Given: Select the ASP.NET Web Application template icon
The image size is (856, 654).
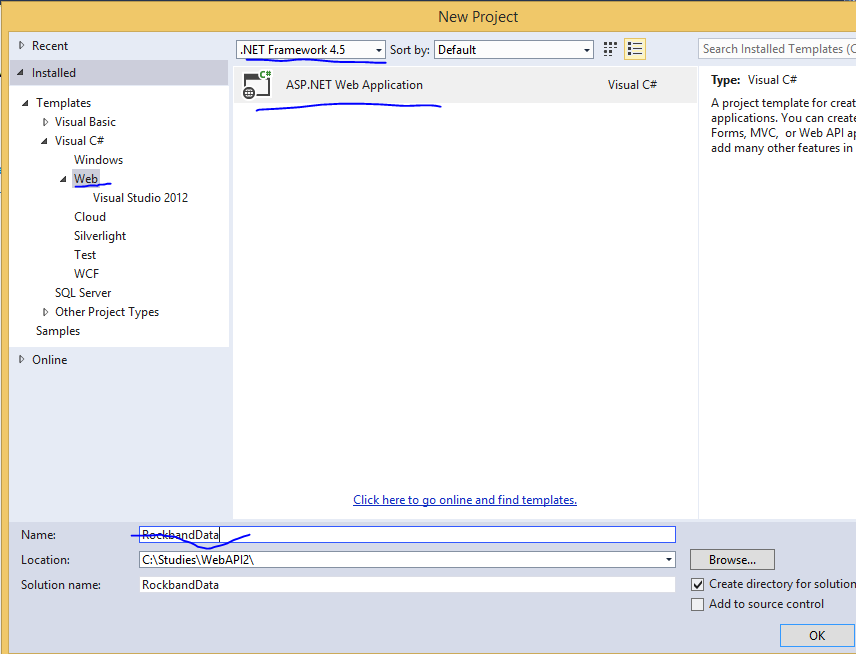Looking at the screenshot, I should coord(257,85).
